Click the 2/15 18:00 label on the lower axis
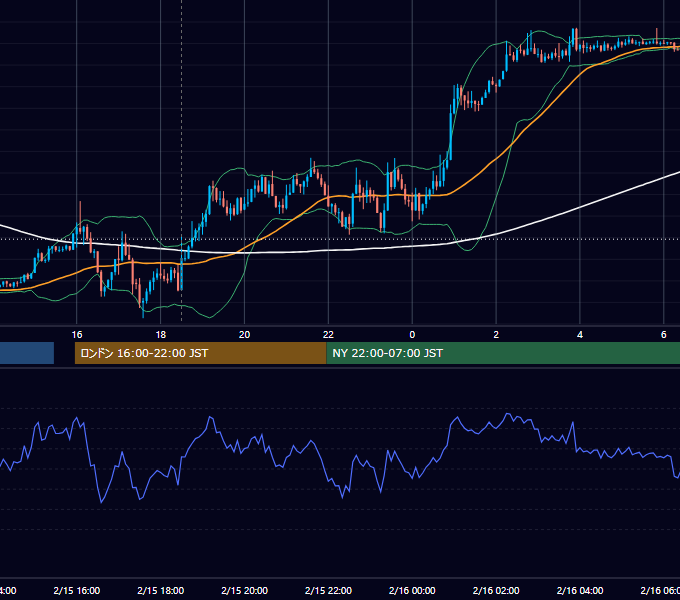 pos(160,590)
